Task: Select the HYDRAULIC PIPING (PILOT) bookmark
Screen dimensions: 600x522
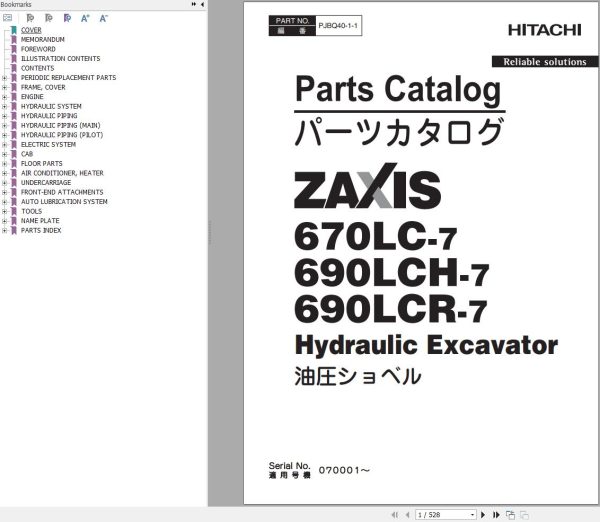Action: pos(62,135)
